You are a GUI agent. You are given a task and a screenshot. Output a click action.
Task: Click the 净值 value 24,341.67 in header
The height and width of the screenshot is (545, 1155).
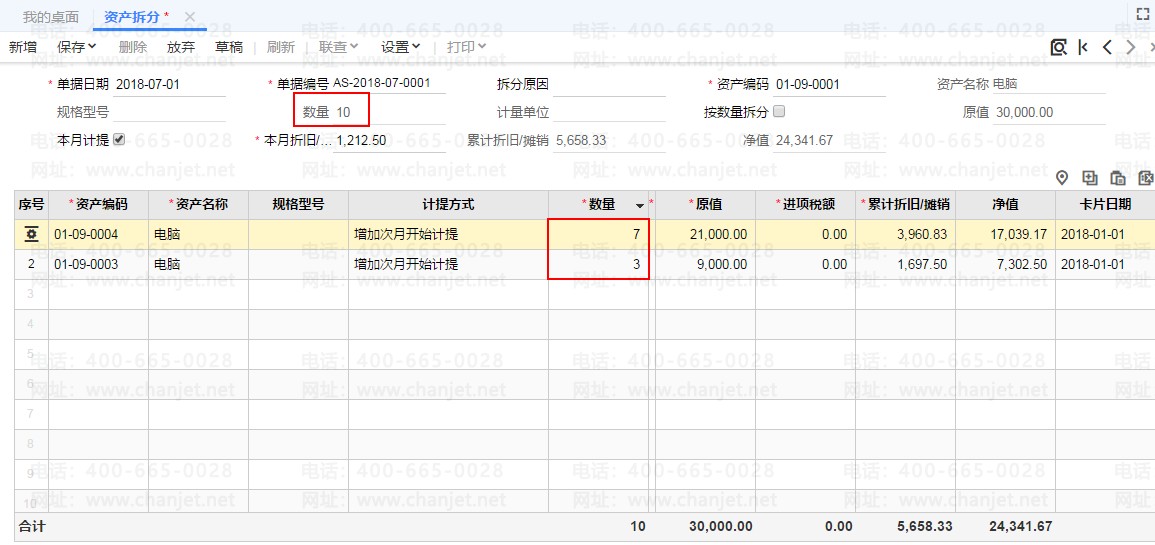coord(804,141)
